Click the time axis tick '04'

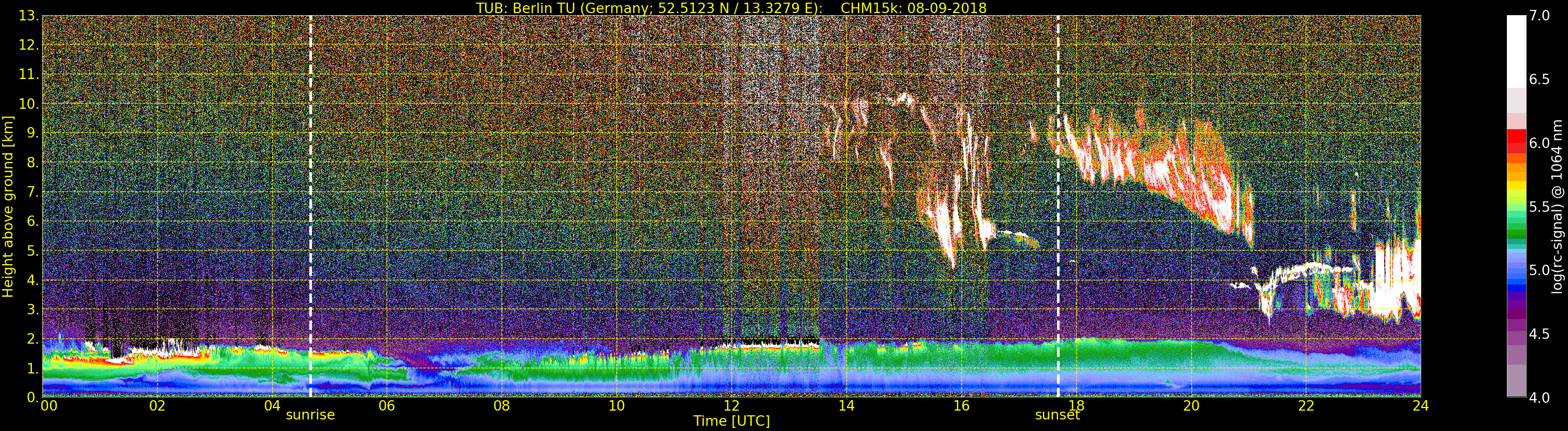click(x=272, y=405)
